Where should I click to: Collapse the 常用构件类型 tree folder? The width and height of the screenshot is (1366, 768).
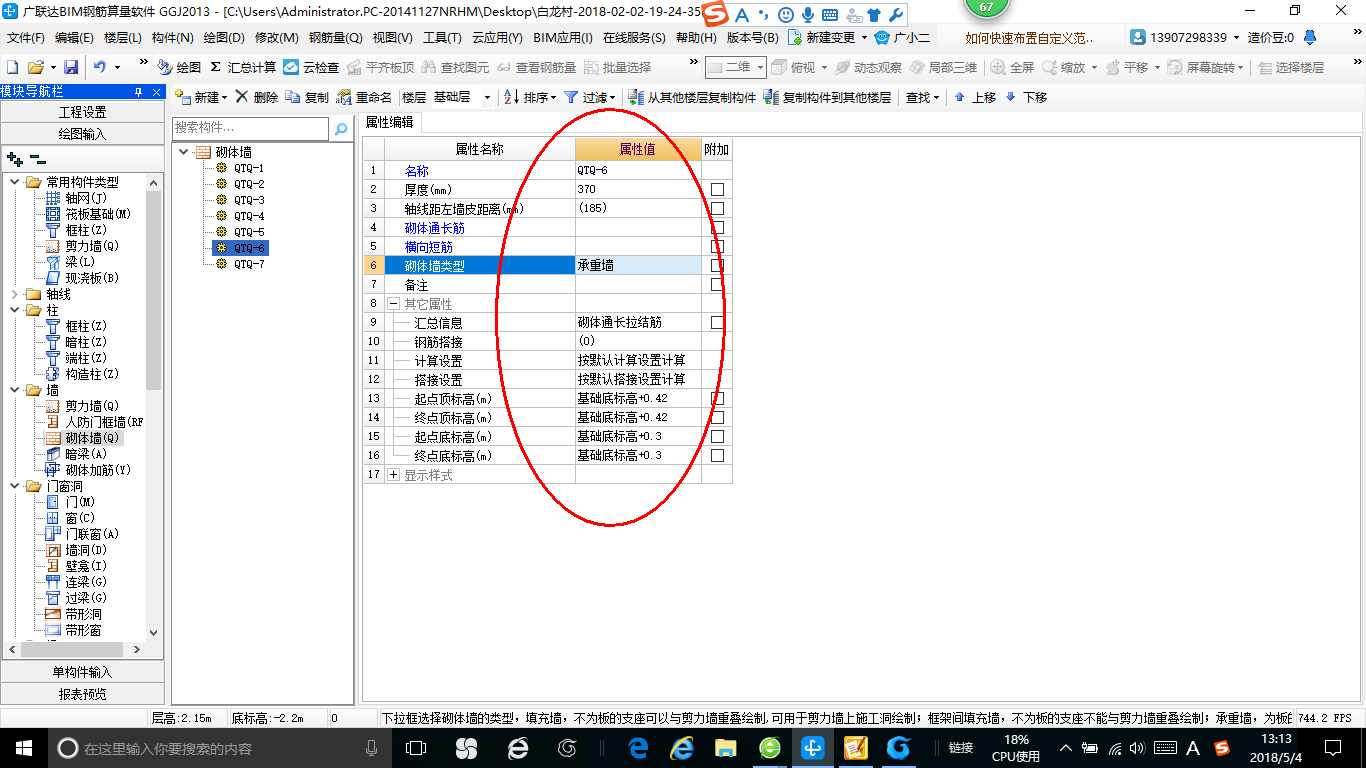pos(15,182)
